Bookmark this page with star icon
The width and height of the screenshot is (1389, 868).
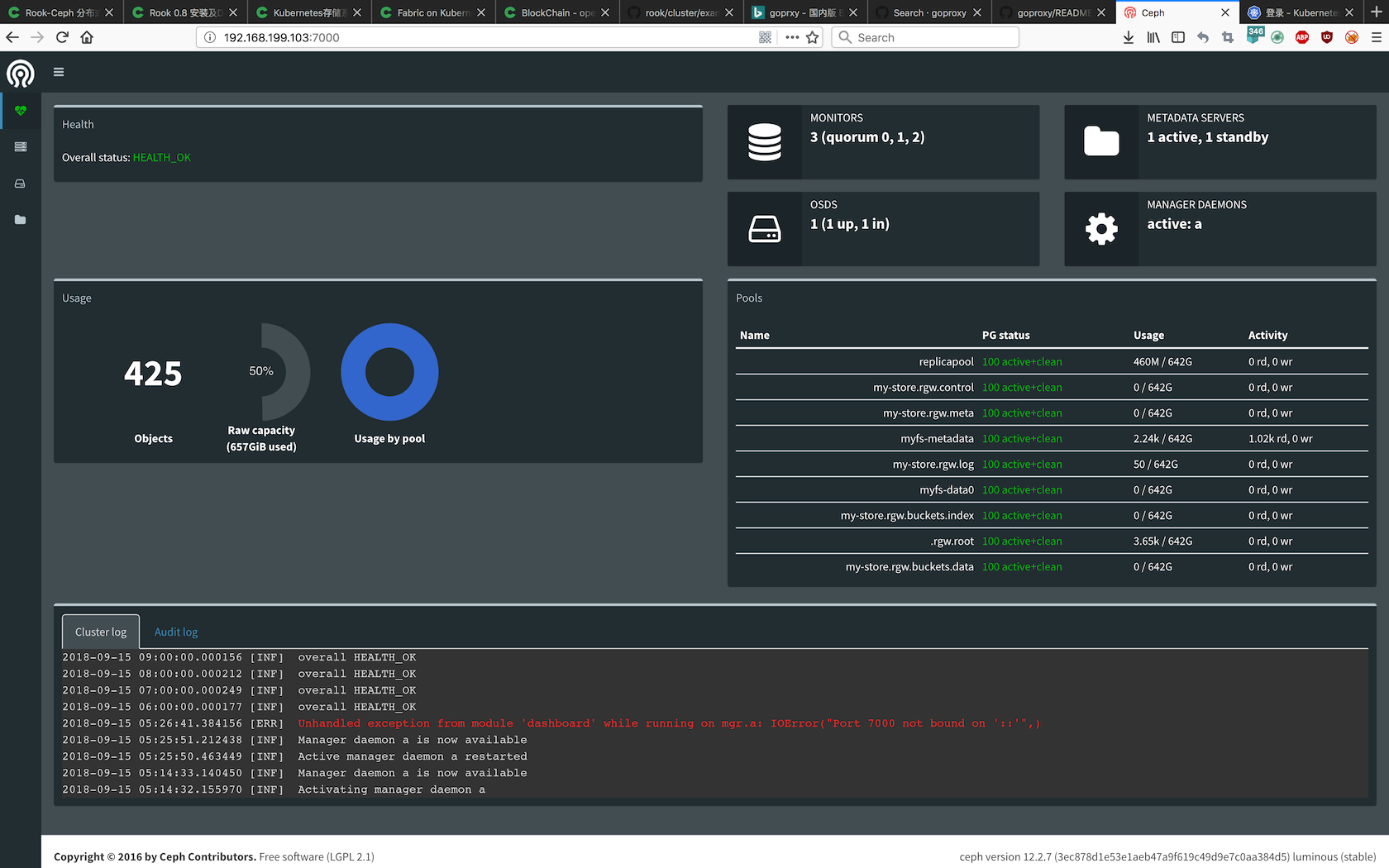click(813, 37)
